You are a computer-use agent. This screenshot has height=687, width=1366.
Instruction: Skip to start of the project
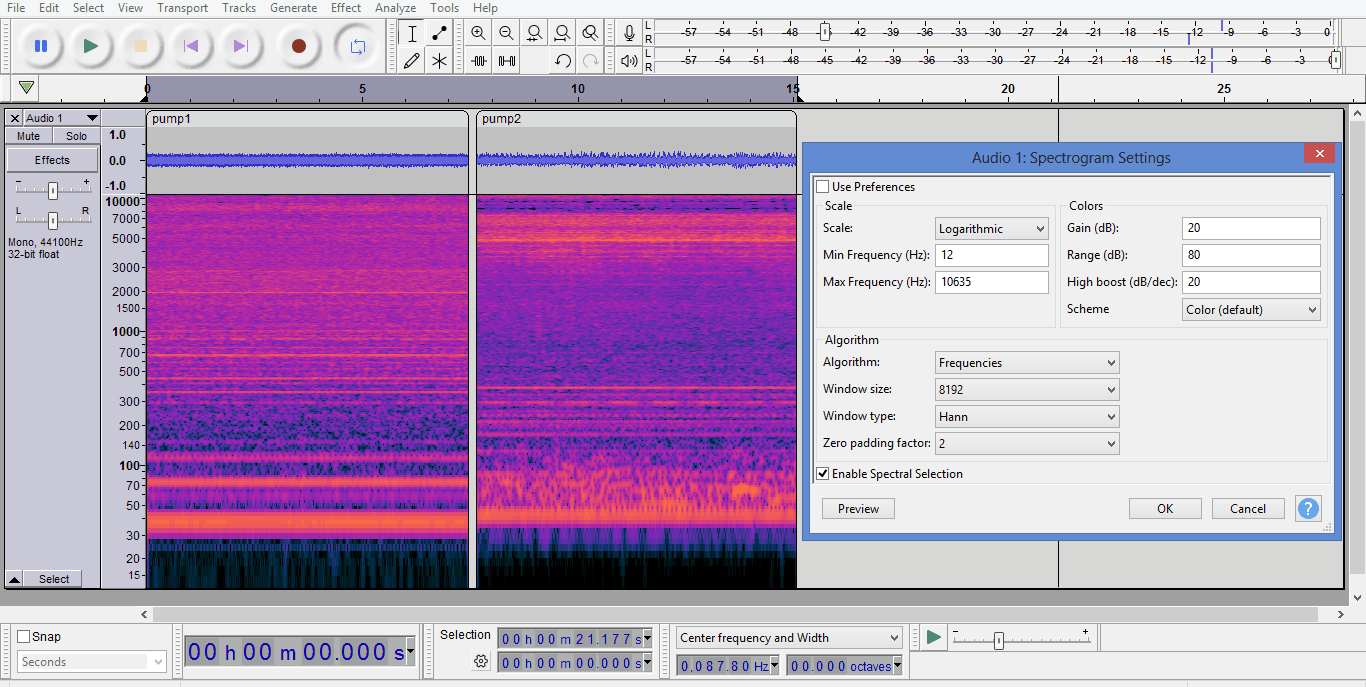[x=191, y=46]
